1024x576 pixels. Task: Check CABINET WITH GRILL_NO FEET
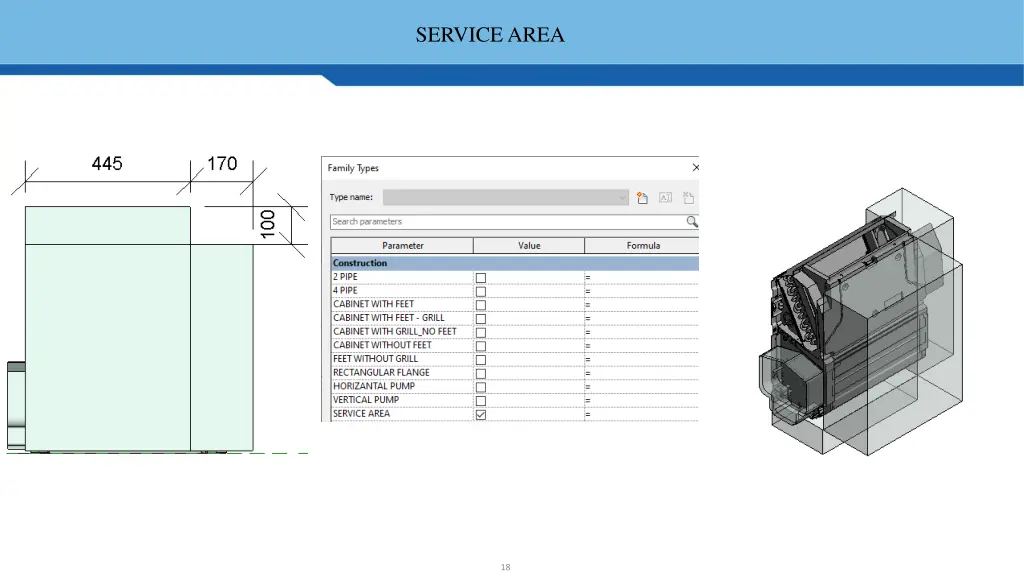pyautogui.click(x=481, y=332)
